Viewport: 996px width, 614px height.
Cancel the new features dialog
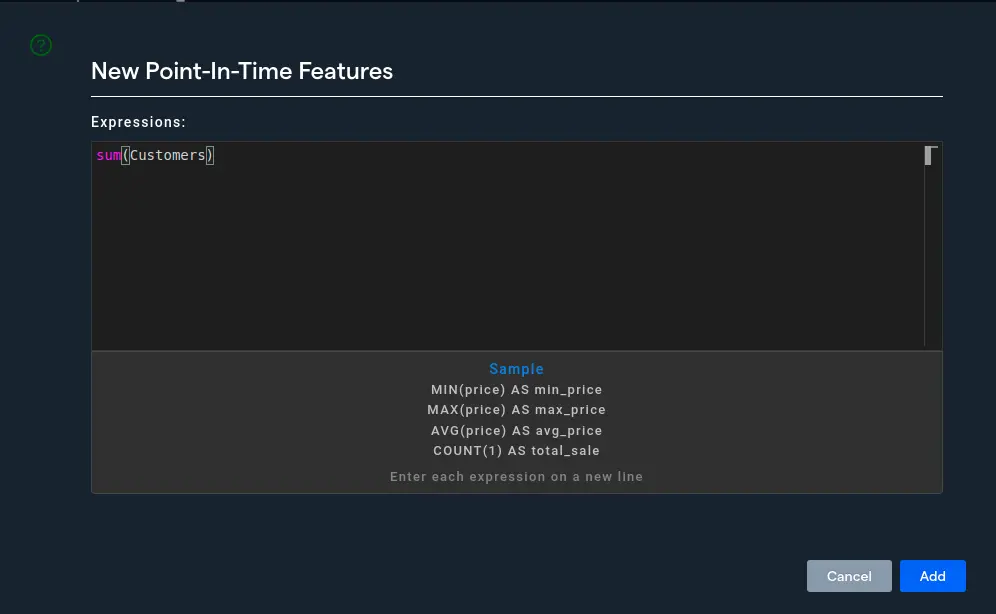(x=849, y=576)
